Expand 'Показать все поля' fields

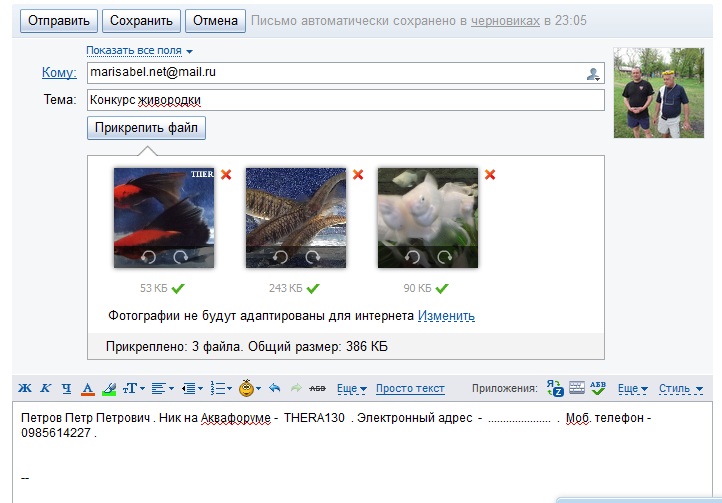(x=139, y=50)
